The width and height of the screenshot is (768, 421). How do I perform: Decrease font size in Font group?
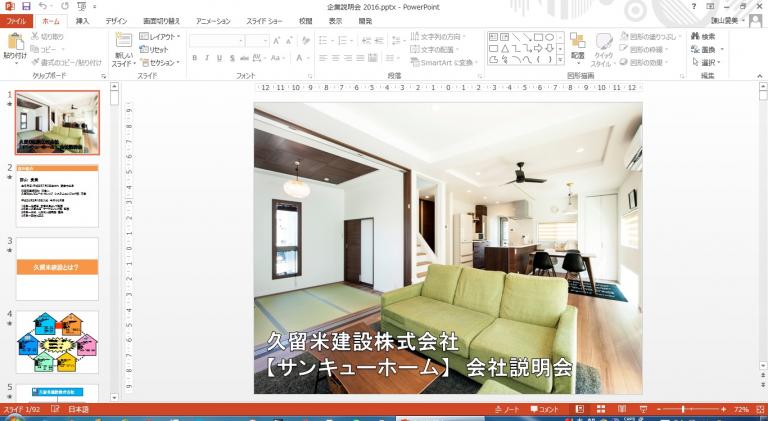click(x=289, y=41)
